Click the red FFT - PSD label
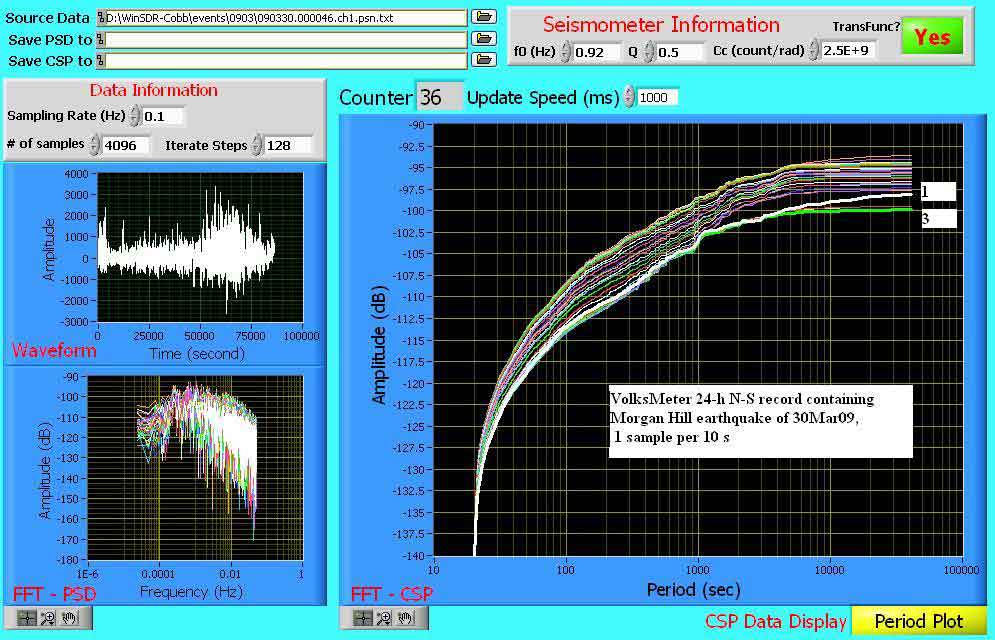This screenshot has height=640, width=995. (x=54, y=594)
